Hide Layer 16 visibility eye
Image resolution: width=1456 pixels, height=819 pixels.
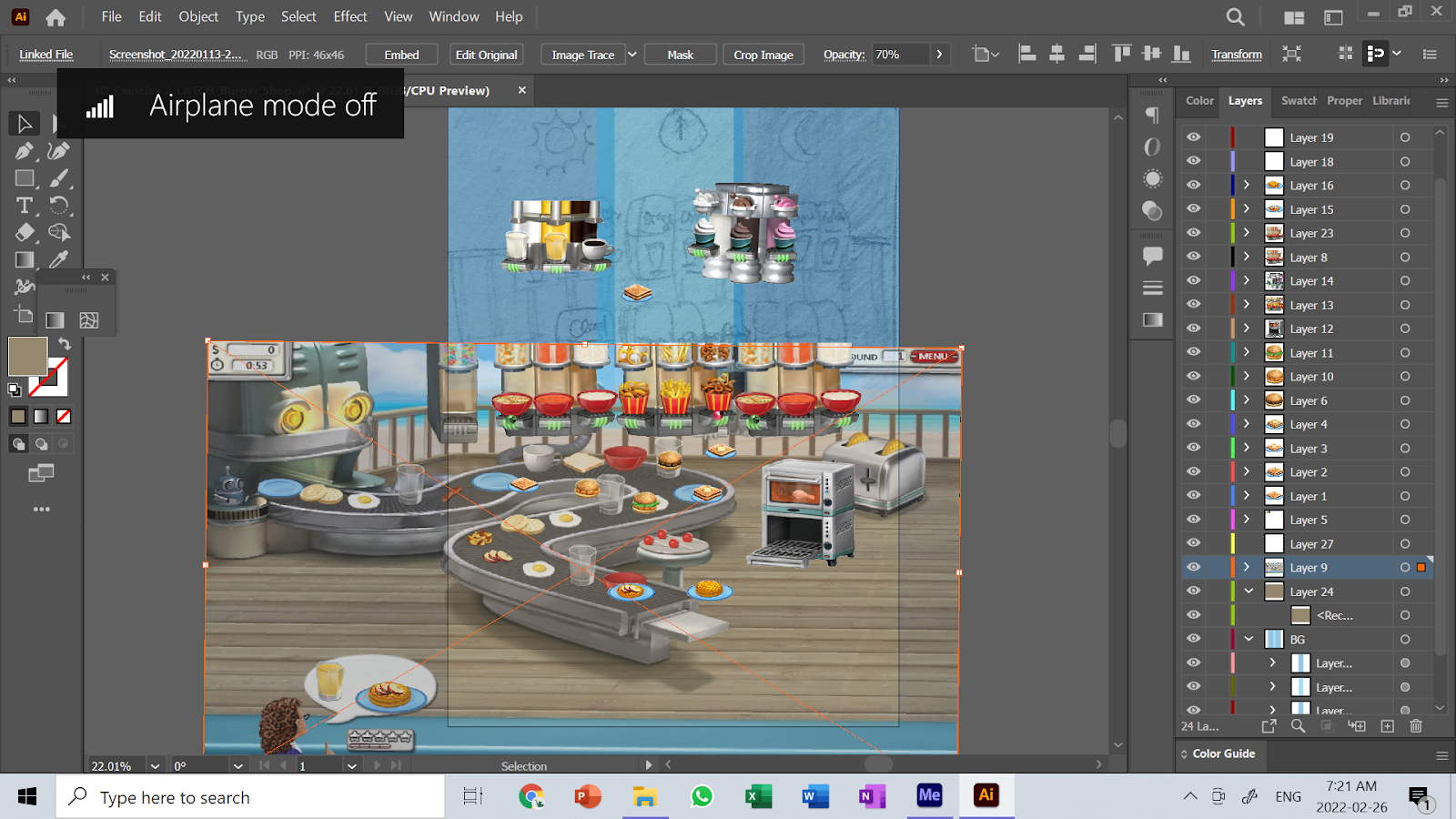tap(1194, 185)
